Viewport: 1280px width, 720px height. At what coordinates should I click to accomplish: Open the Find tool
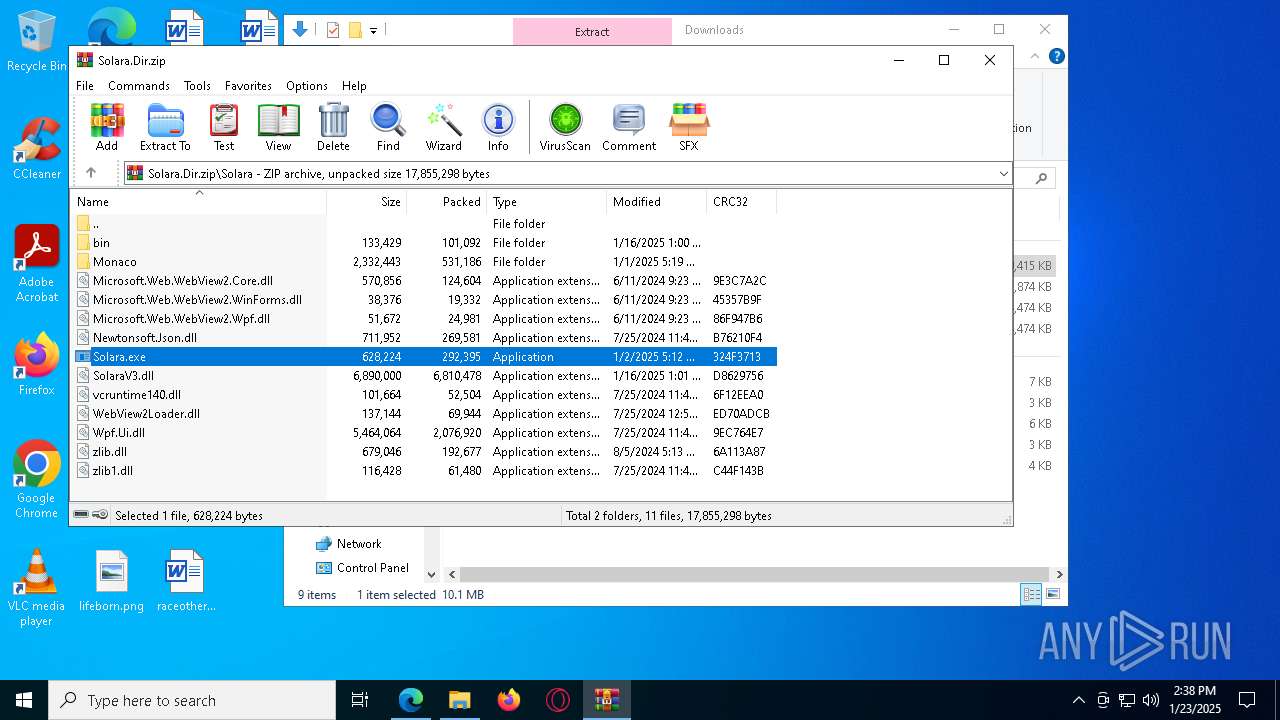tap(388, 128)
